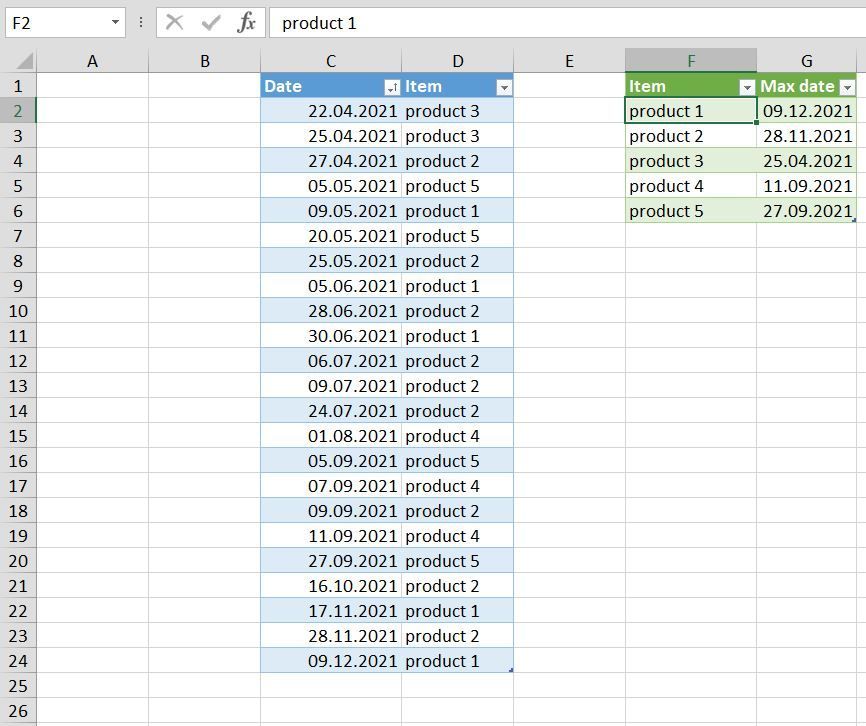Select Max date 27.09.2021 in column G
866x726 pixels.
(x=806, y=211)
